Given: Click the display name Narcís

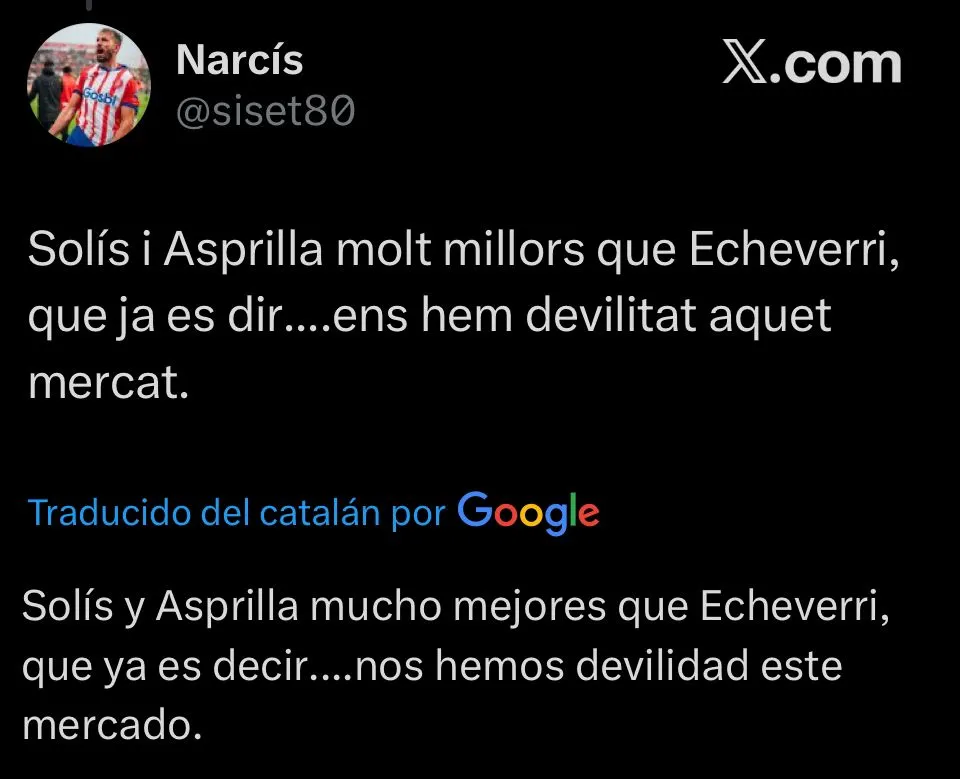Looking at the screenshot, I should click(239, 59).
